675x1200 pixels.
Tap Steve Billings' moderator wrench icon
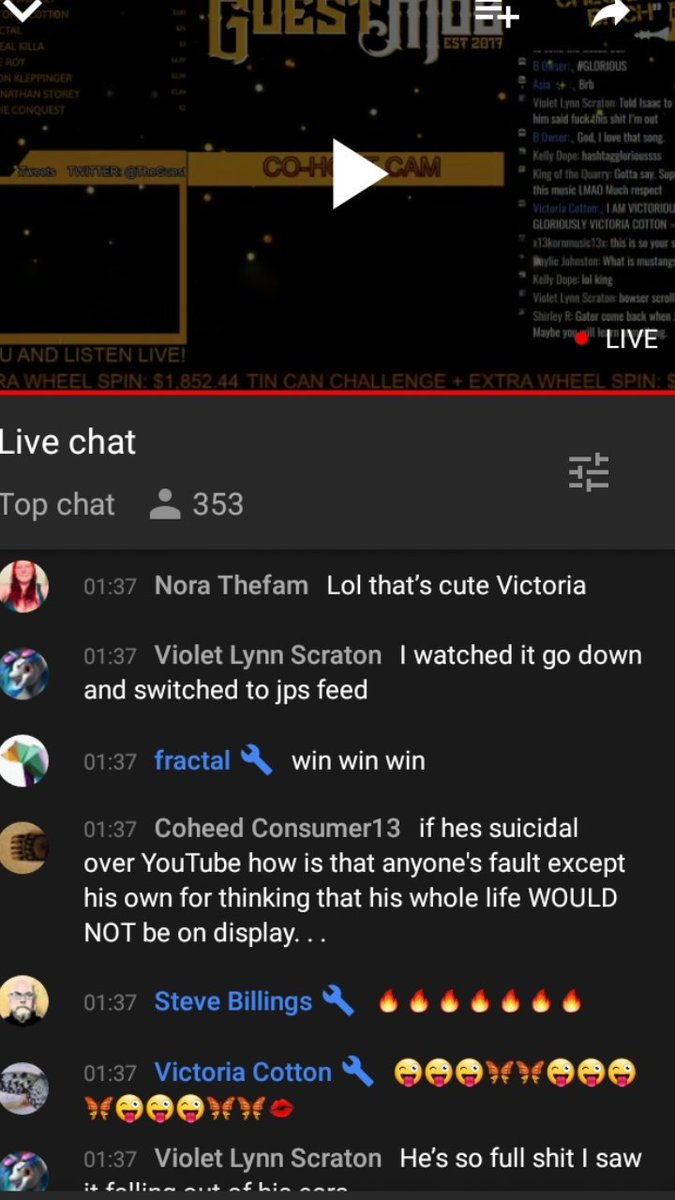click(x=338, y=1000)
